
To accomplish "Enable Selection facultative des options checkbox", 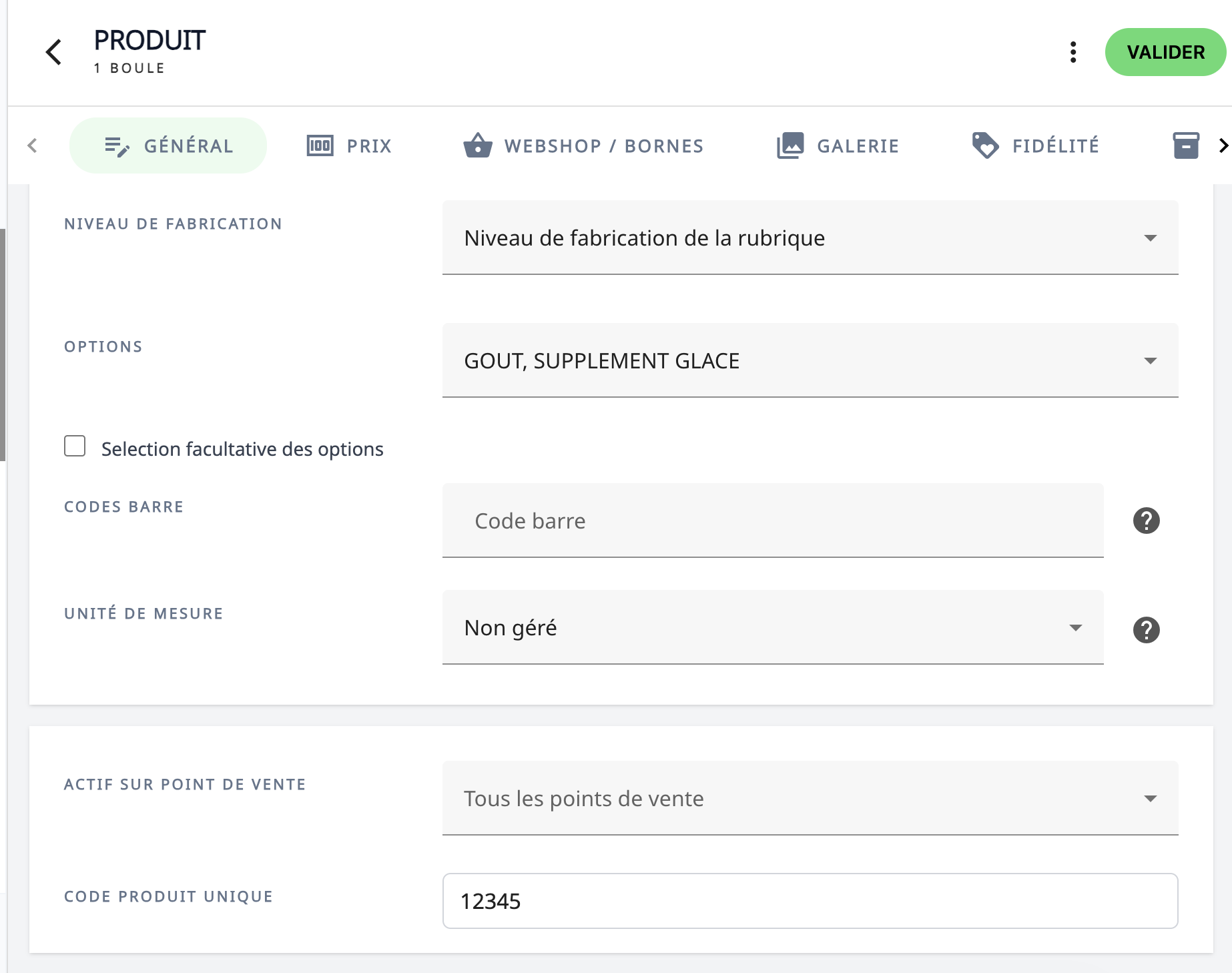I will (x=75, y=446).
